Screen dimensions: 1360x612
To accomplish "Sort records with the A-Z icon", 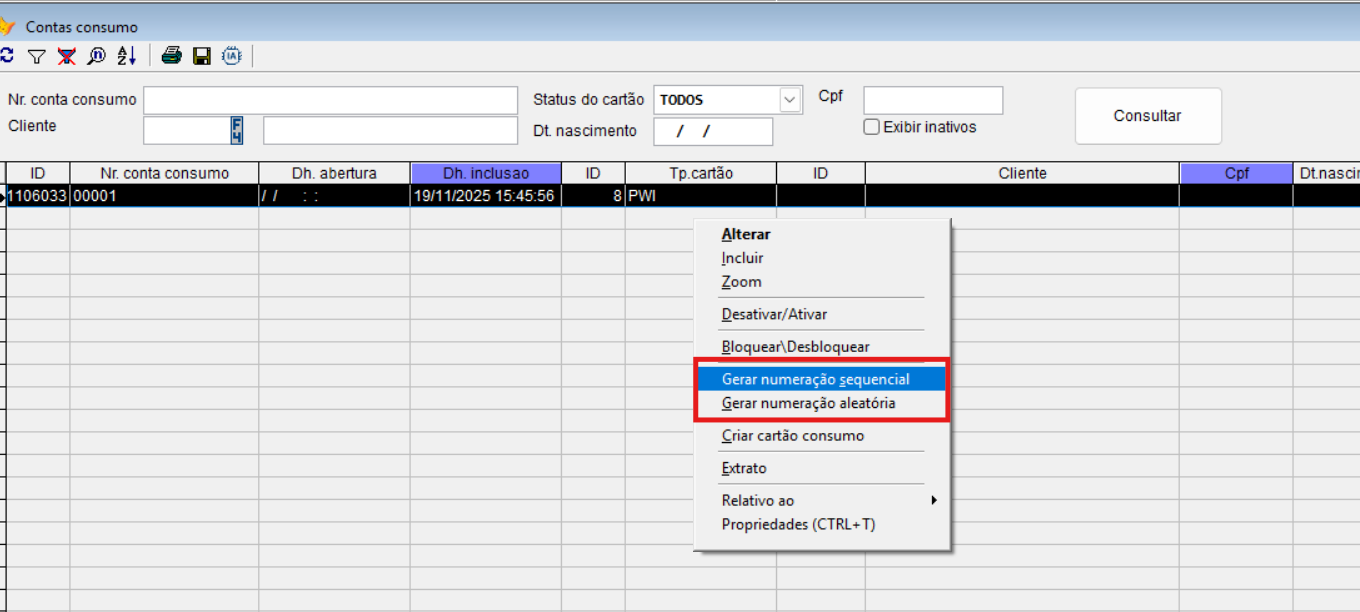I will click(x=126, y=56).
